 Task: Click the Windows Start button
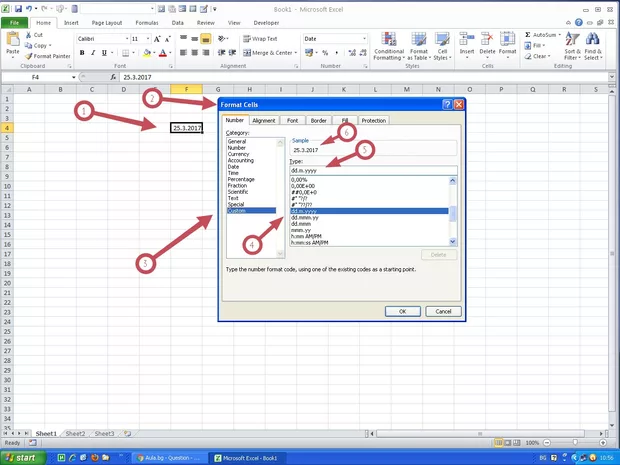26,457
